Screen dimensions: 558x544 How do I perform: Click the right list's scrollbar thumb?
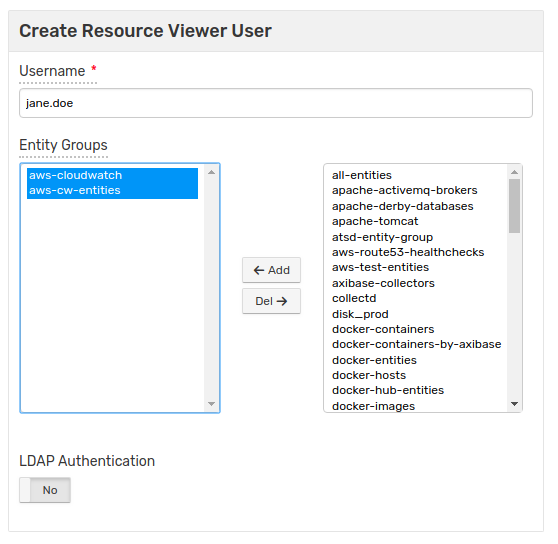tap(514, 206)
